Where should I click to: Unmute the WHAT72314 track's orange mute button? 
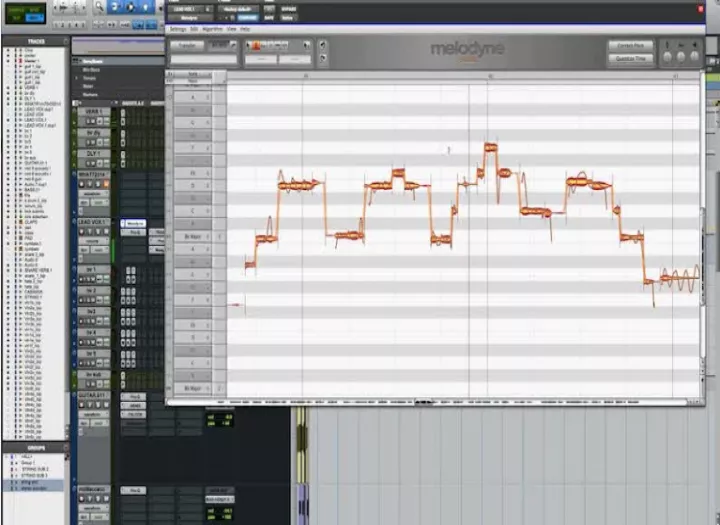(x=106, y=184)
